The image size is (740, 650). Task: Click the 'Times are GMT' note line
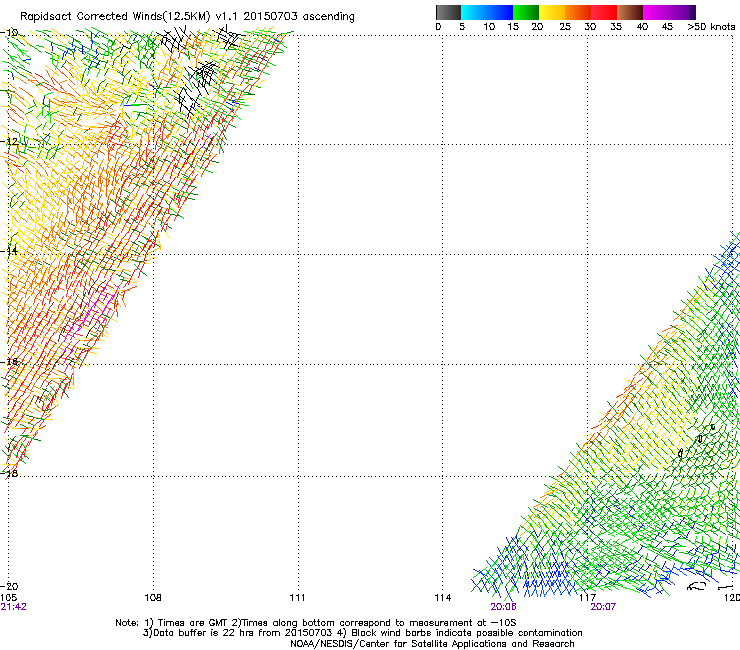315,623
